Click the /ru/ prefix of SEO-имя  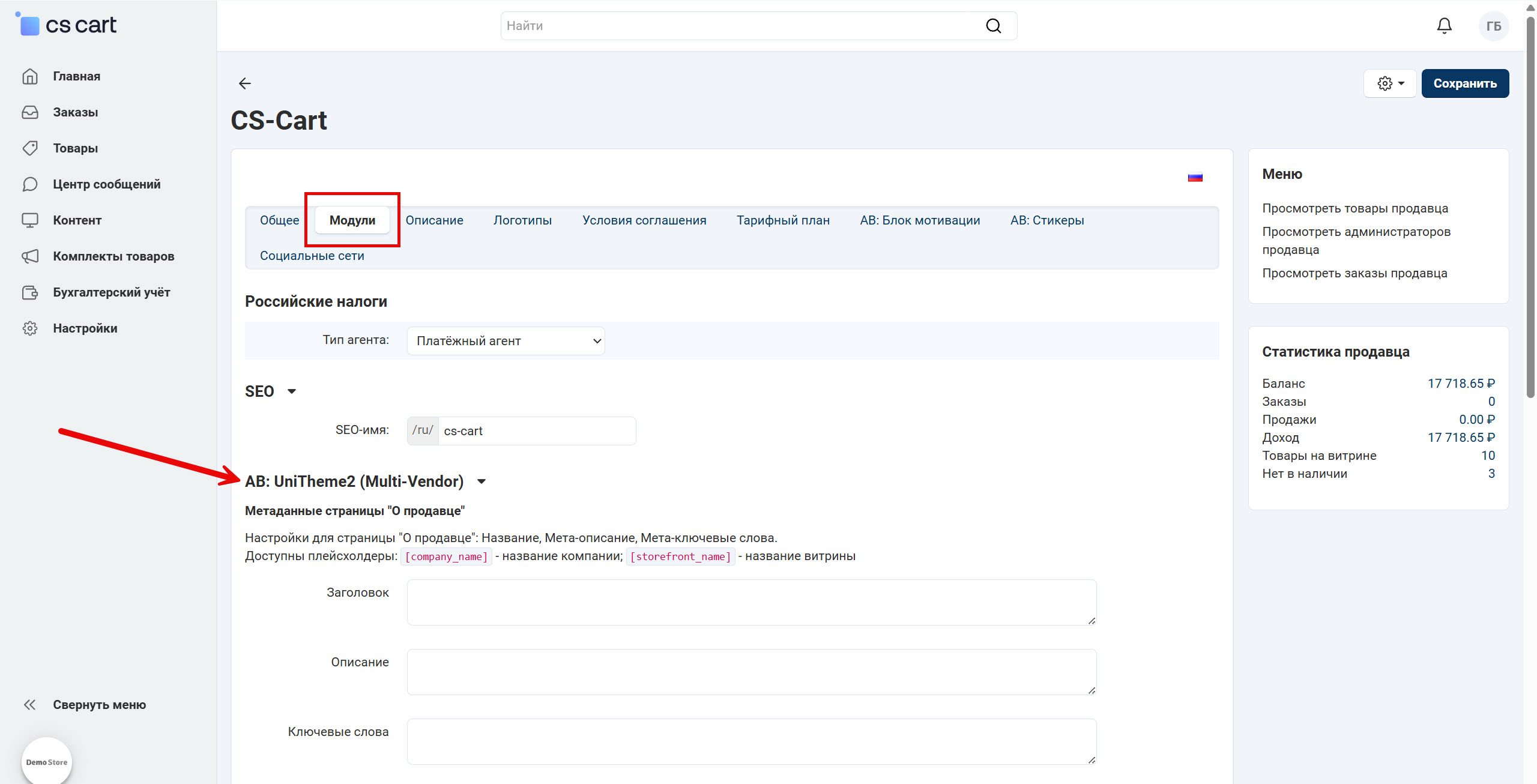(x=423, y=430)
